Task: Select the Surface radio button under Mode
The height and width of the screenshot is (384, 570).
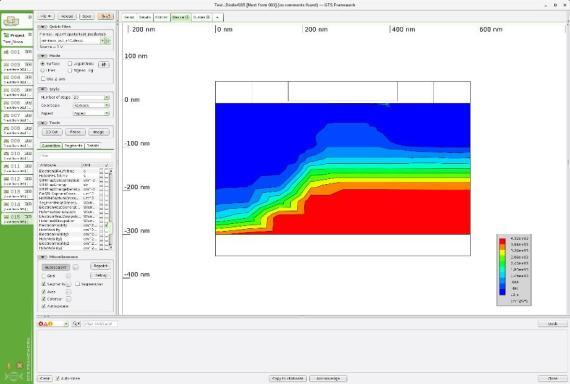Action: (43, 64)
